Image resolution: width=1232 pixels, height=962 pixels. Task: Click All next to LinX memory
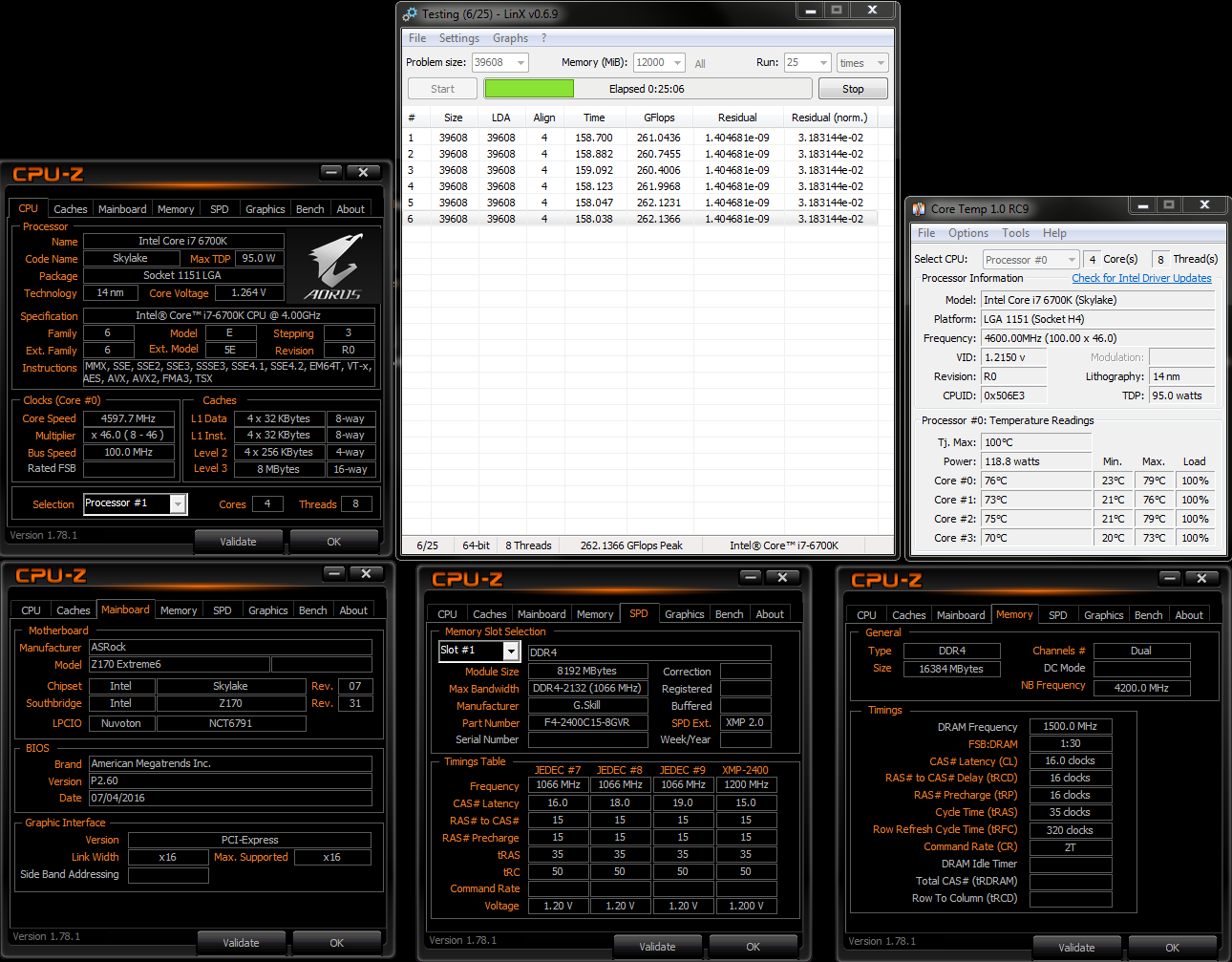coord(700,64)
